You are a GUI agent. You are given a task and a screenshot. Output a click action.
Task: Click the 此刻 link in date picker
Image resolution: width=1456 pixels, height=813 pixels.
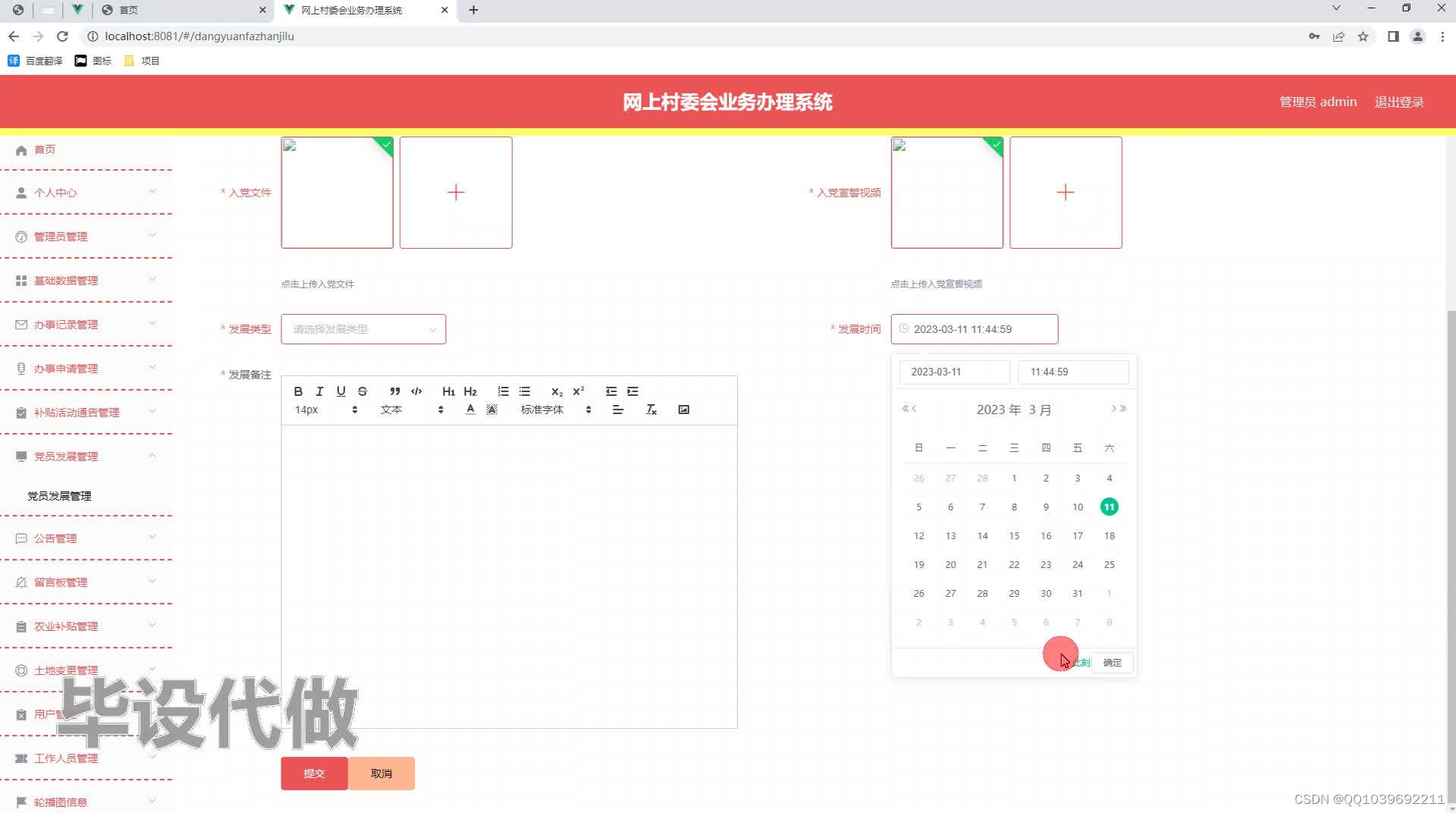(x=1081, y=663)
